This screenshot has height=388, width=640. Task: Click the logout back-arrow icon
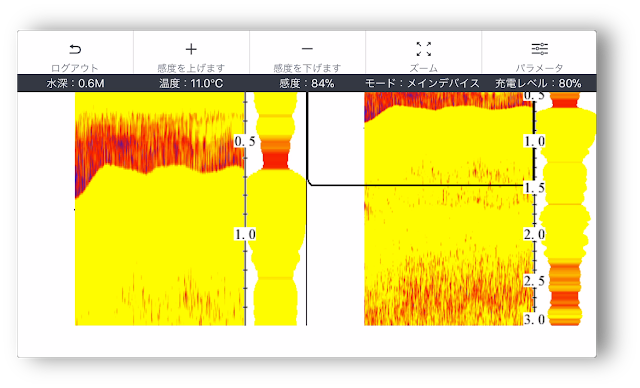75,49
